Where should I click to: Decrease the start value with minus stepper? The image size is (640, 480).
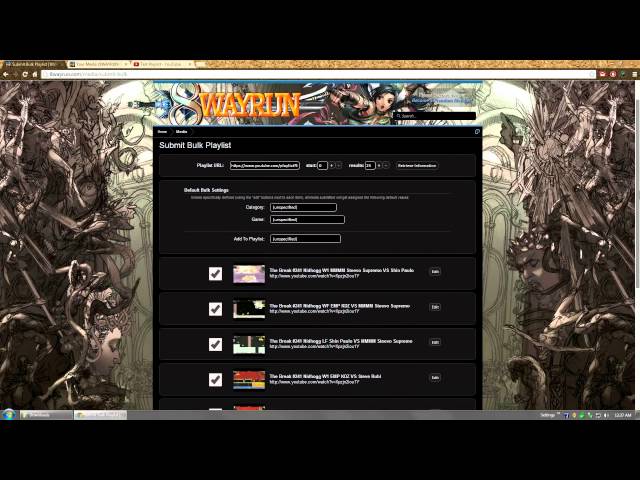(x=339, y=166)
